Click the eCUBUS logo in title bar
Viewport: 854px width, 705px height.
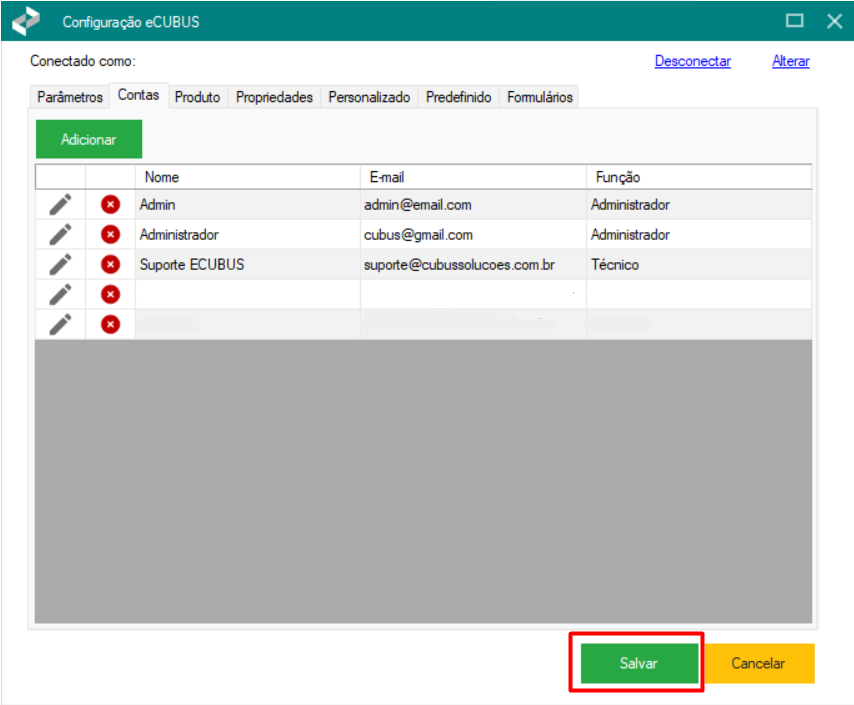(27, 21)
